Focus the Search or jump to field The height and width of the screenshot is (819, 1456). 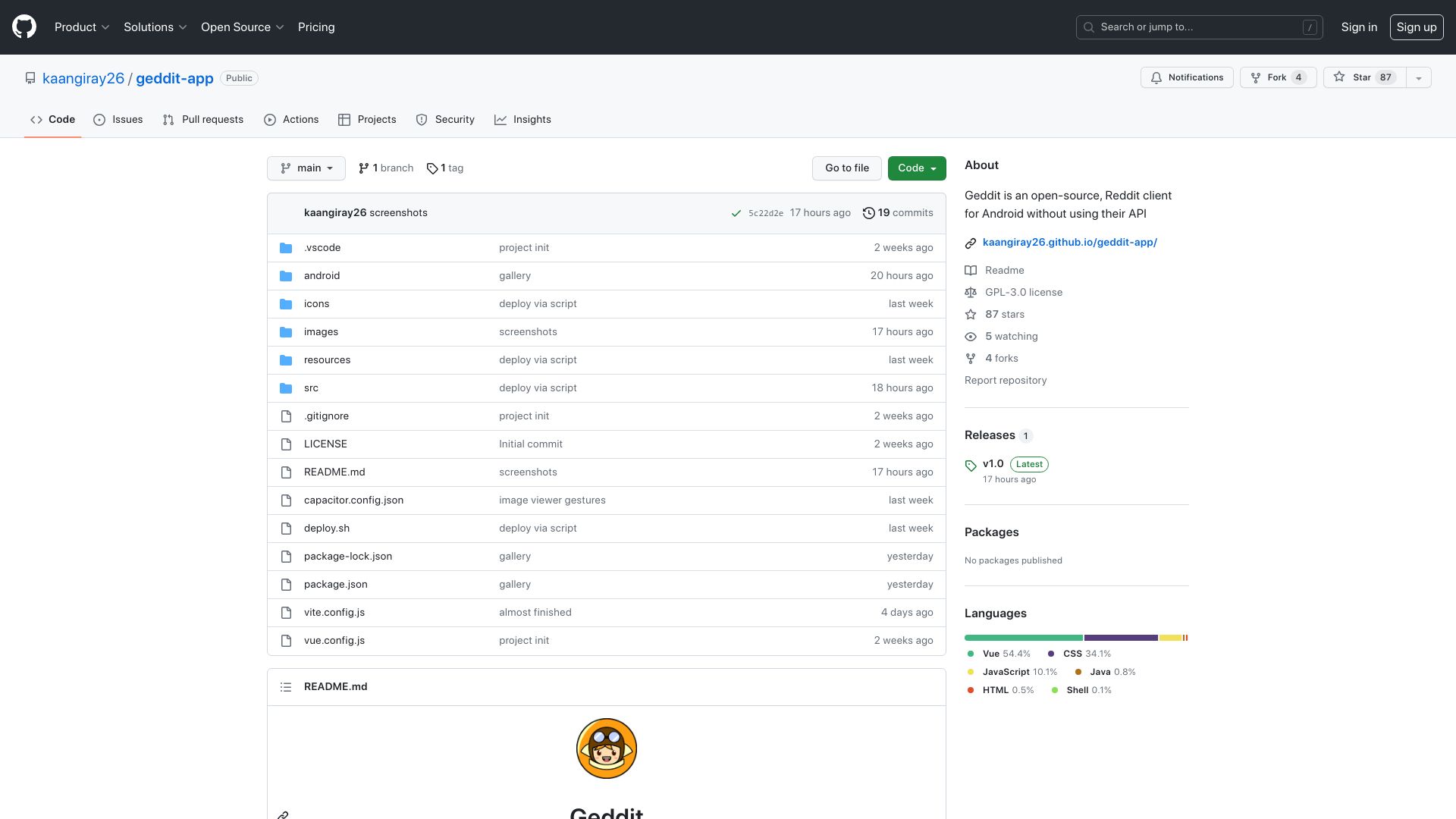click(1199, 27)
